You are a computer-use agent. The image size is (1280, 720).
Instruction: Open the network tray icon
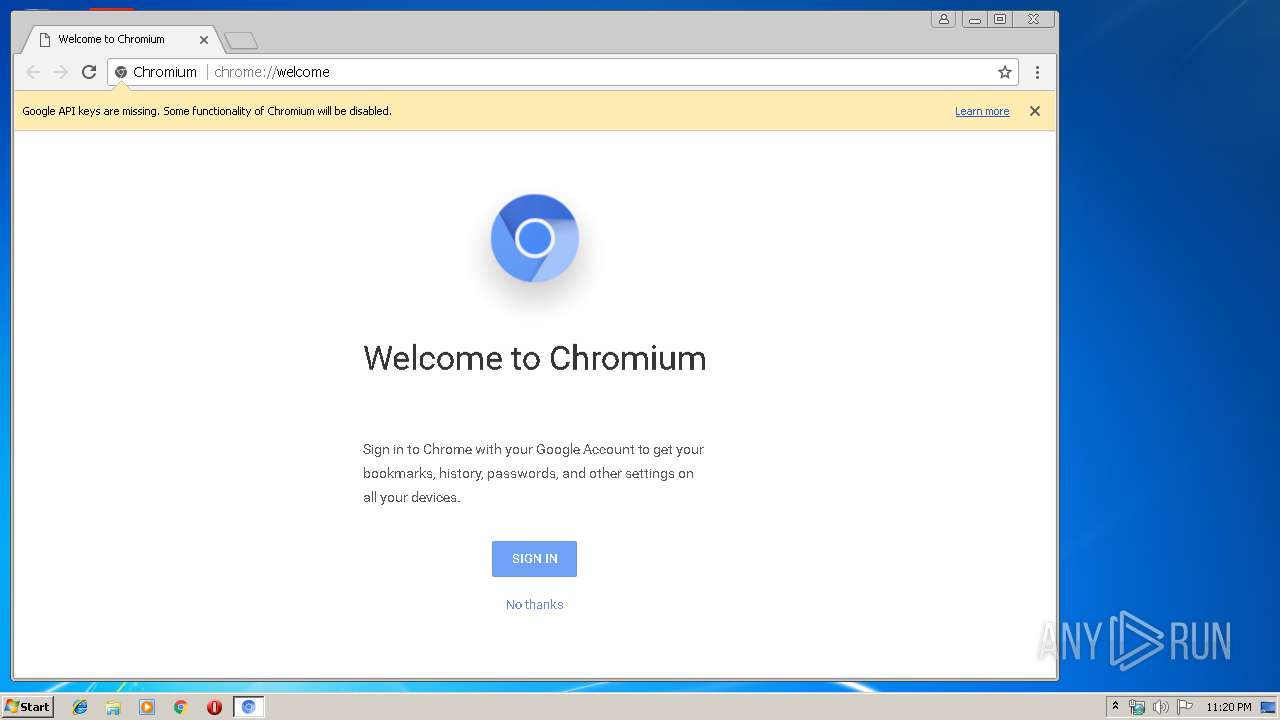1137,707
